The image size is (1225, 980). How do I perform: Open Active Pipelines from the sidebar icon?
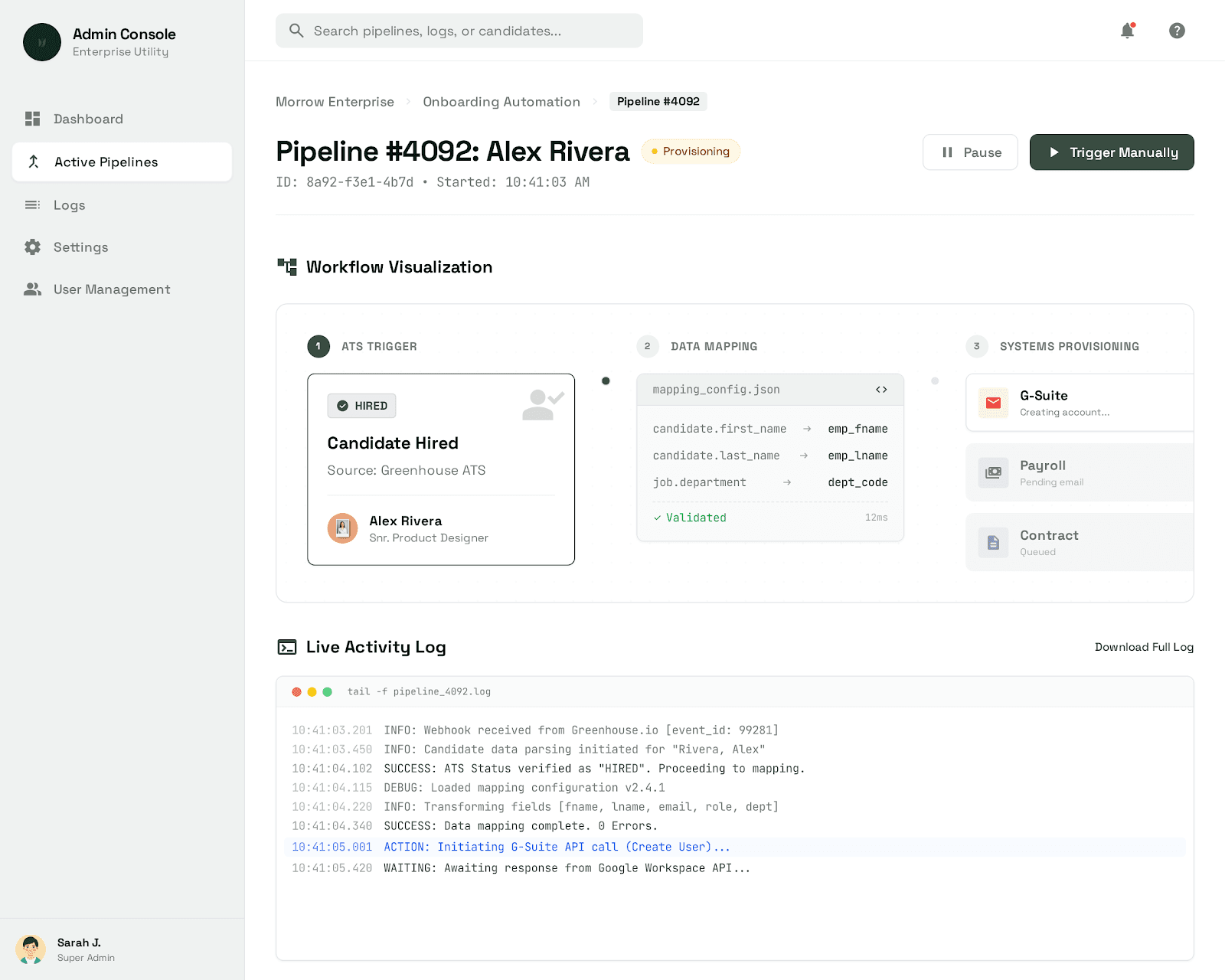(x=33, y=162)
